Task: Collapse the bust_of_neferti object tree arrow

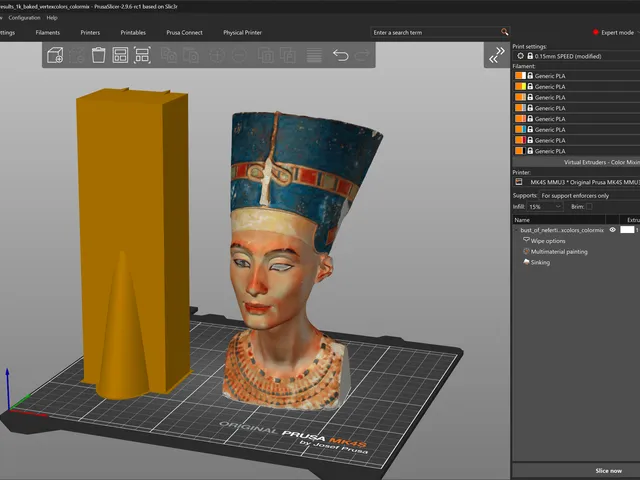Action: tap(516, 230)
